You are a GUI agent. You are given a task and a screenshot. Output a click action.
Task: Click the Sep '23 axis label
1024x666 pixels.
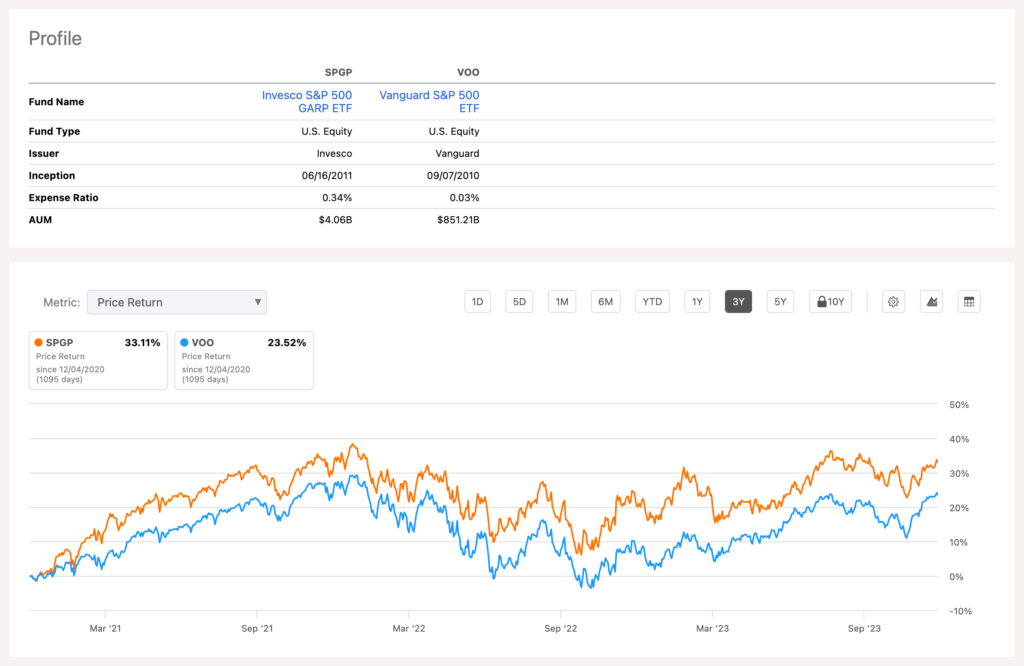(864, 628)
